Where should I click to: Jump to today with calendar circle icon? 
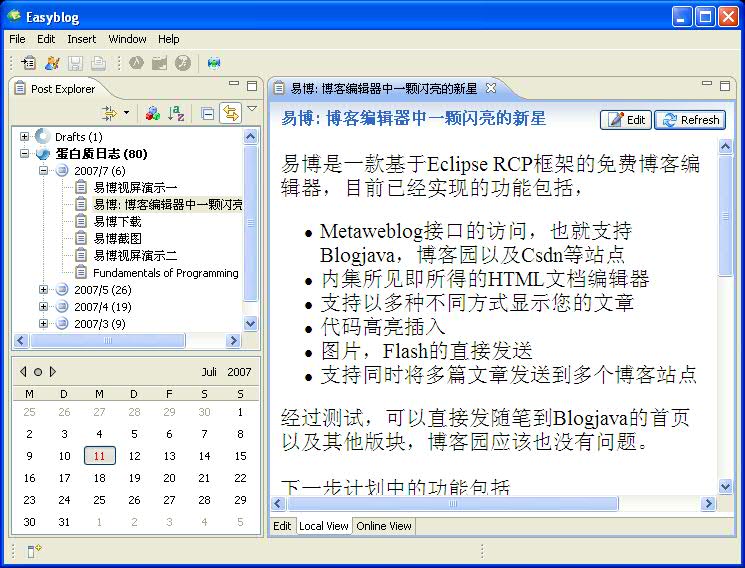point(38,372)
